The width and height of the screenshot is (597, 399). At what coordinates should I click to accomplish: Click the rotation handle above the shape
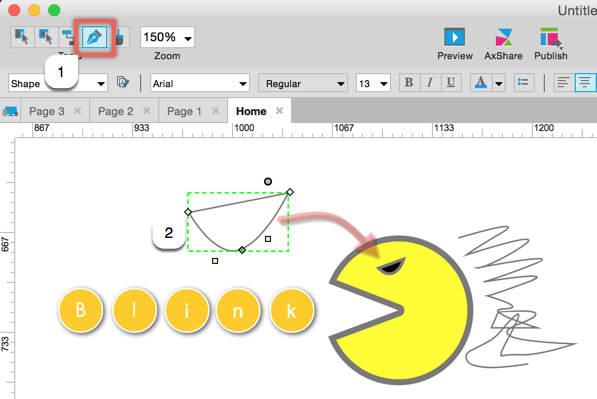(268, 181)
